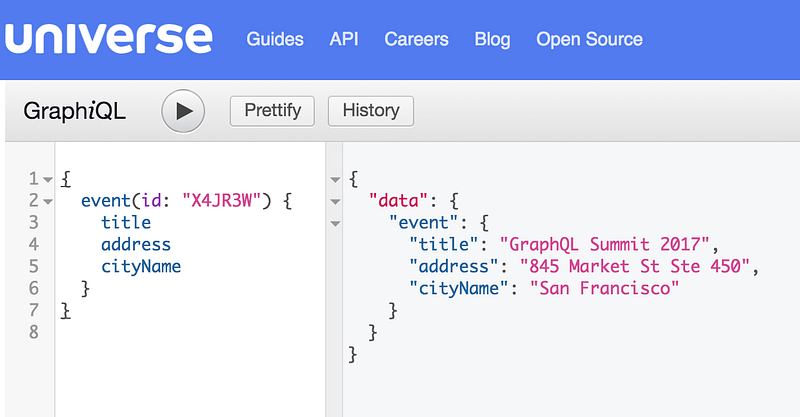
Task: Click the GraphiQL title text
Action: (x=75, y=111)
